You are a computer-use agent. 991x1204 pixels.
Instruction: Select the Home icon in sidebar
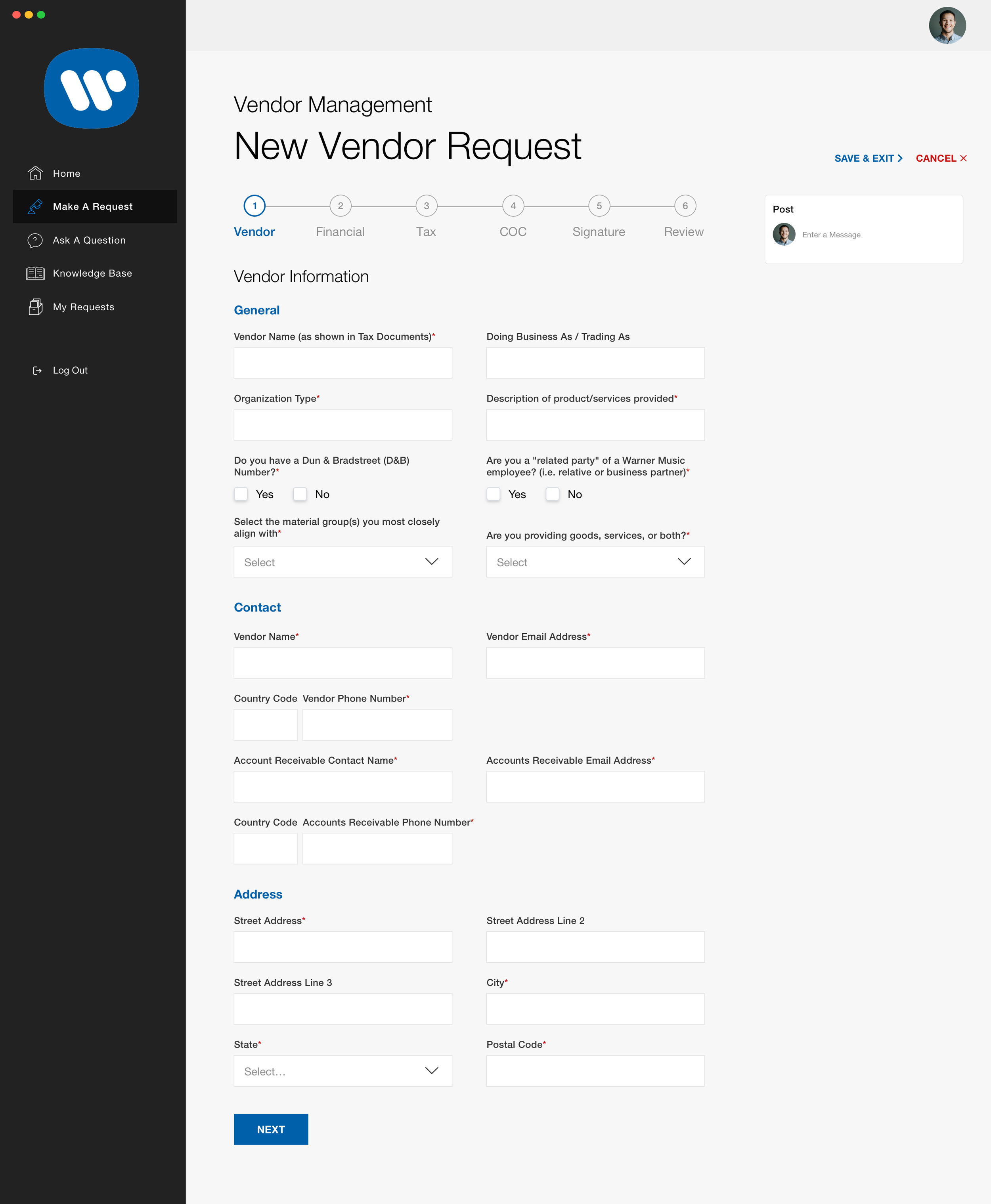tap(35, 173)
